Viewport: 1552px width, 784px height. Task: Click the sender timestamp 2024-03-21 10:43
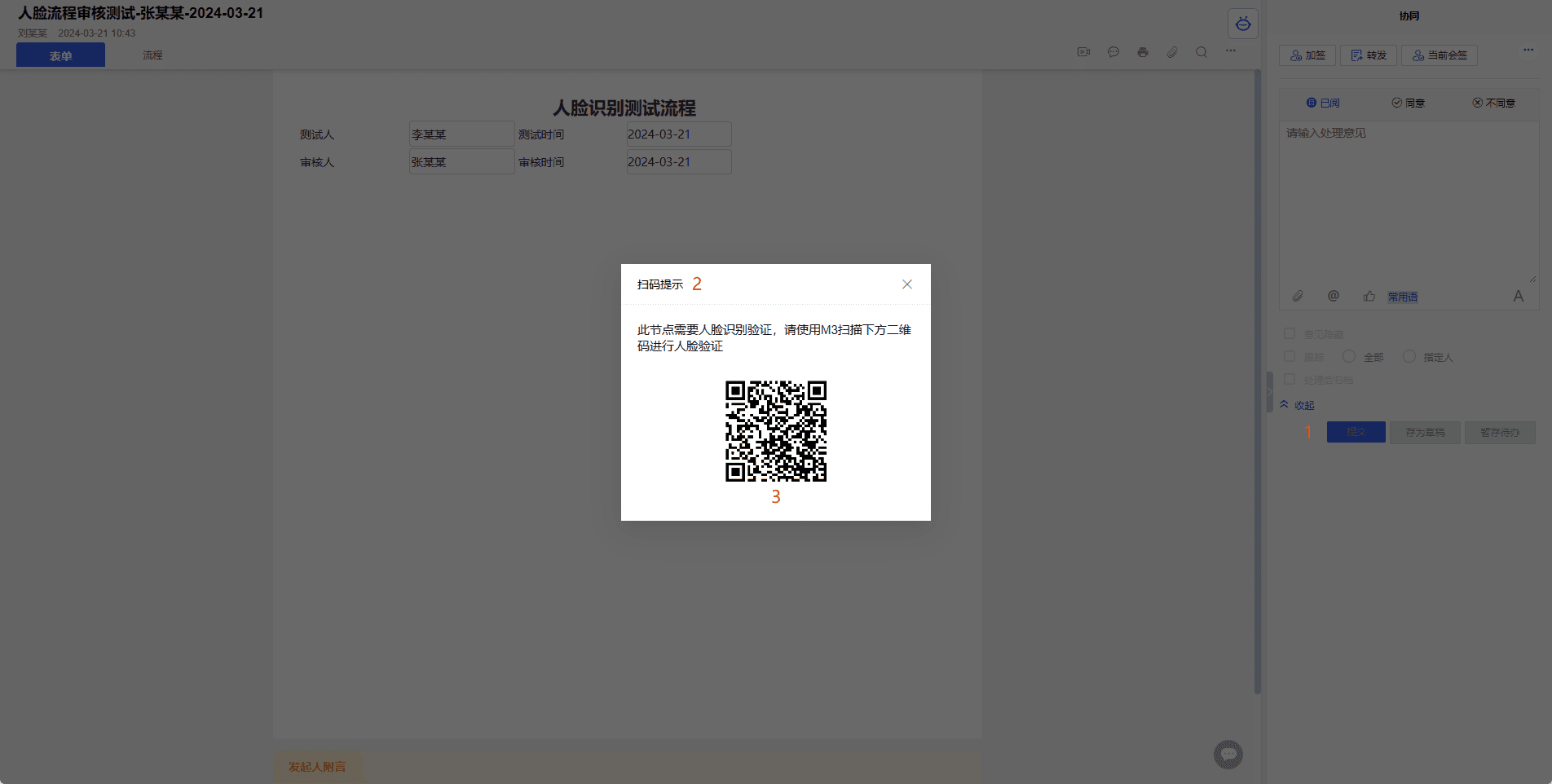(97, 33)
